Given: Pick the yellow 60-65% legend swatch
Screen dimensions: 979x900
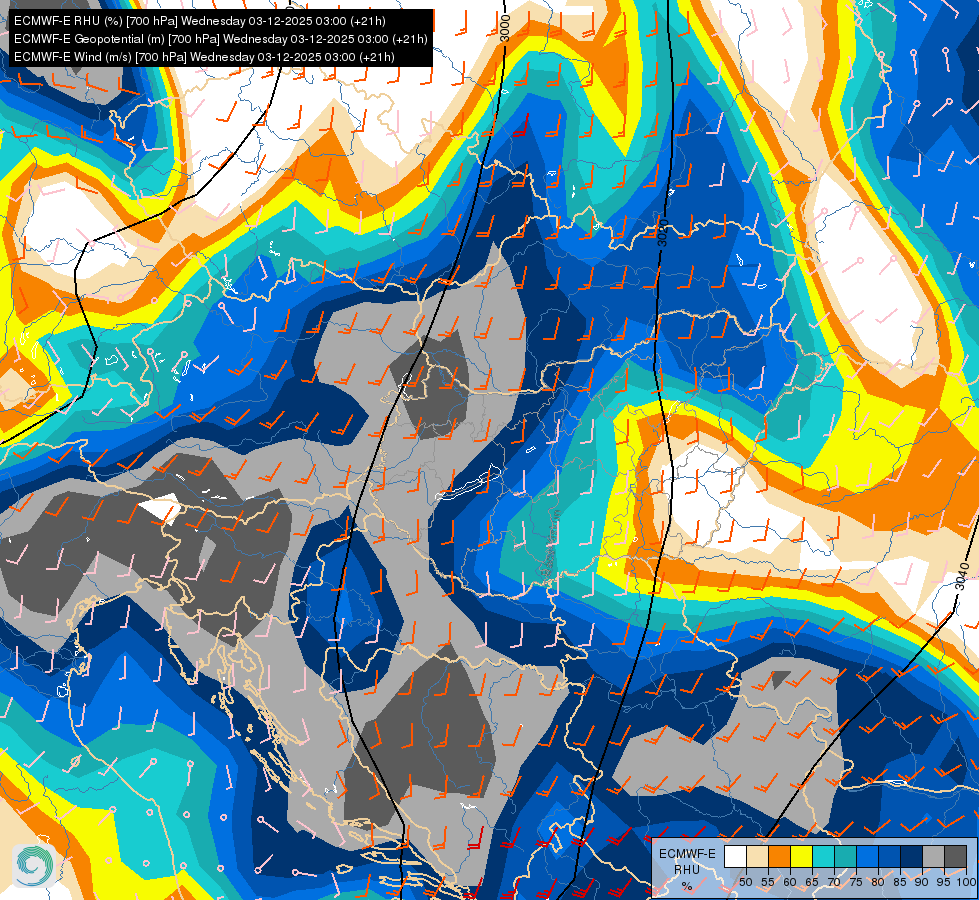Looking at the screenshot, I should click(x=802, y=856).
